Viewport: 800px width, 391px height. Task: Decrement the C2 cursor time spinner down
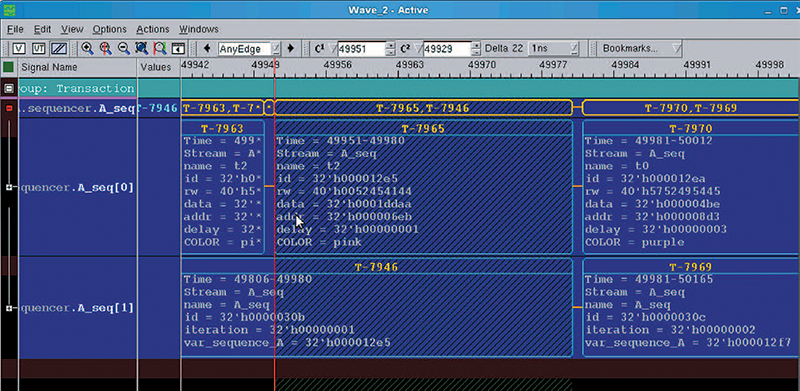(476, 53)
